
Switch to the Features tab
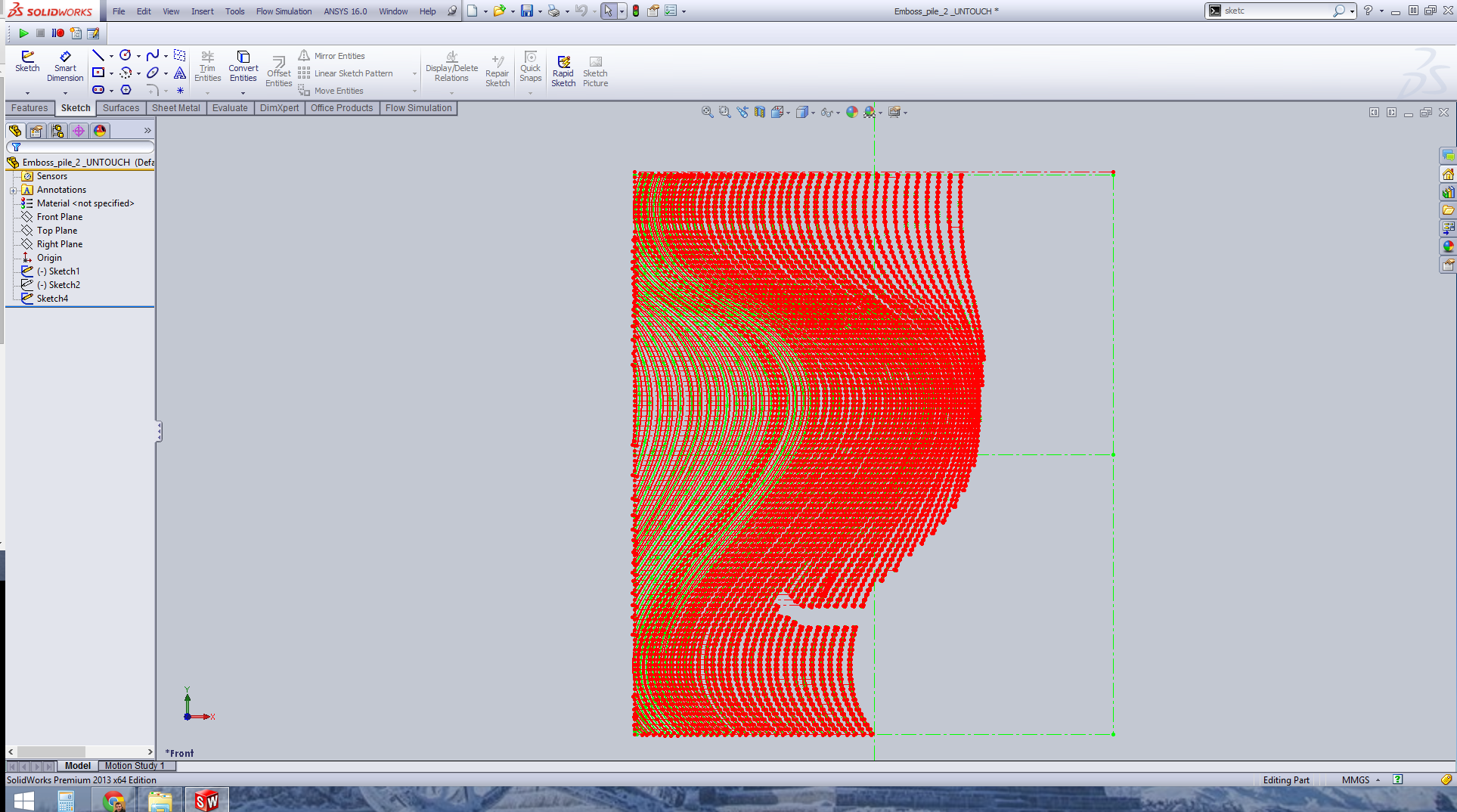pyautogui.click(x=29, y=108)
